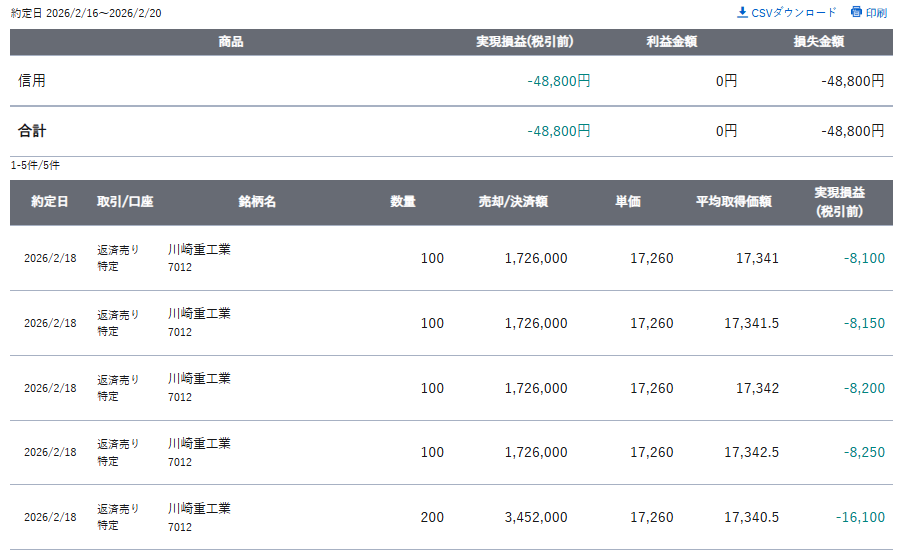The image size is (899, 558).
Task: Click the -16,100 realized loss value
Action: click(x=860, y=517)
